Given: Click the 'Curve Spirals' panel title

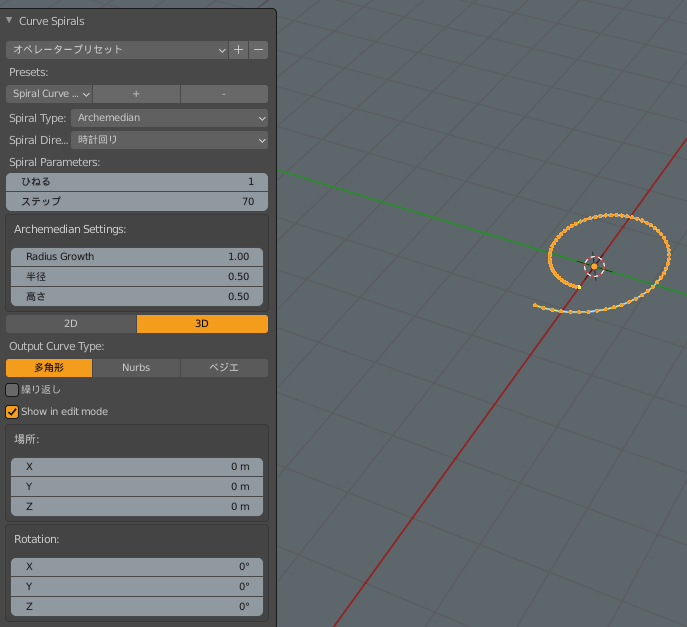Looking at the screenshot, I should click(52, 21).
